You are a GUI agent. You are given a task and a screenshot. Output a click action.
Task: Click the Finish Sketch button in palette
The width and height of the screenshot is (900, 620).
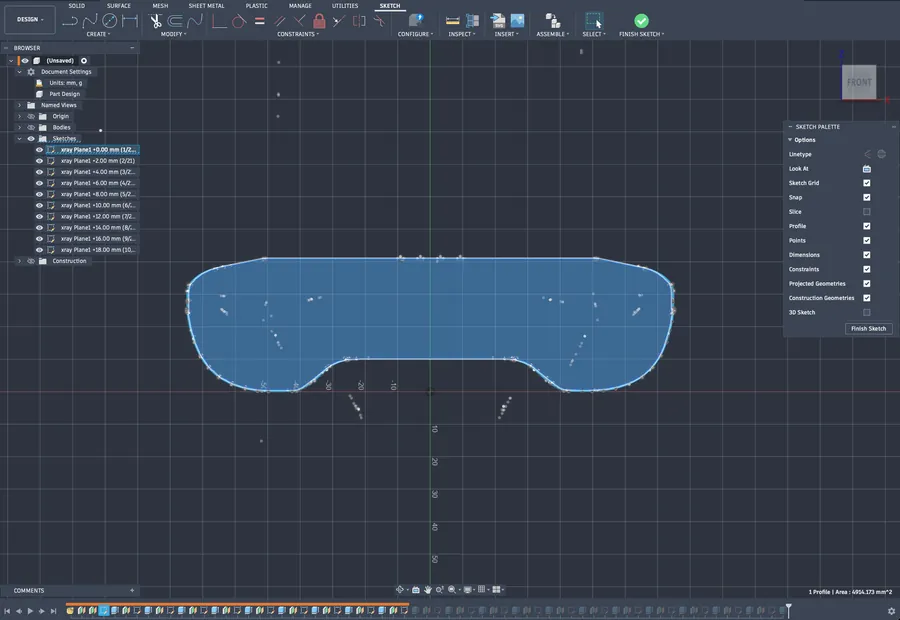[x=868, y=329]
